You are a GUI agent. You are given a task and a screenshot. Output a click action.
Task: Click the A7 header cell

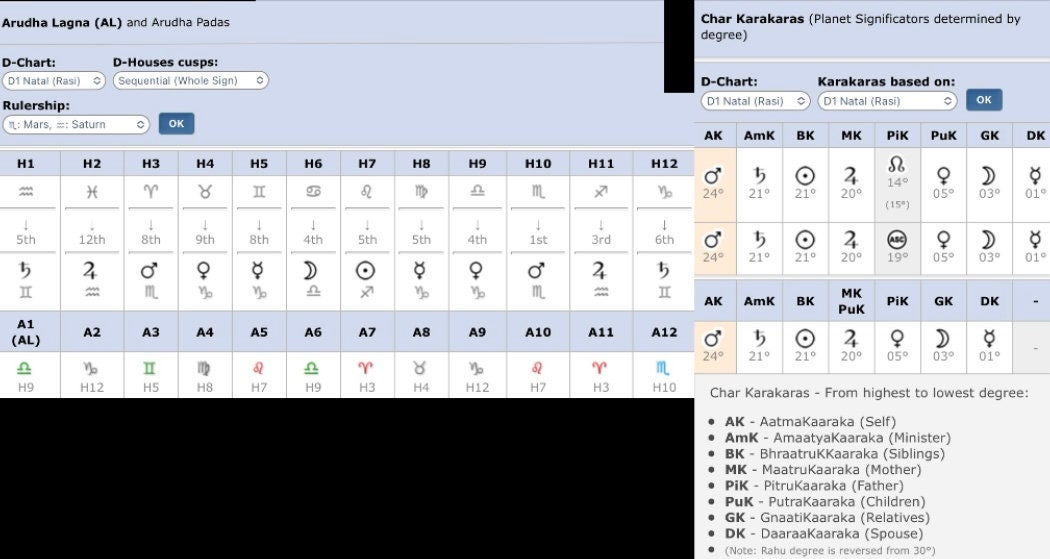click(367, 332)
